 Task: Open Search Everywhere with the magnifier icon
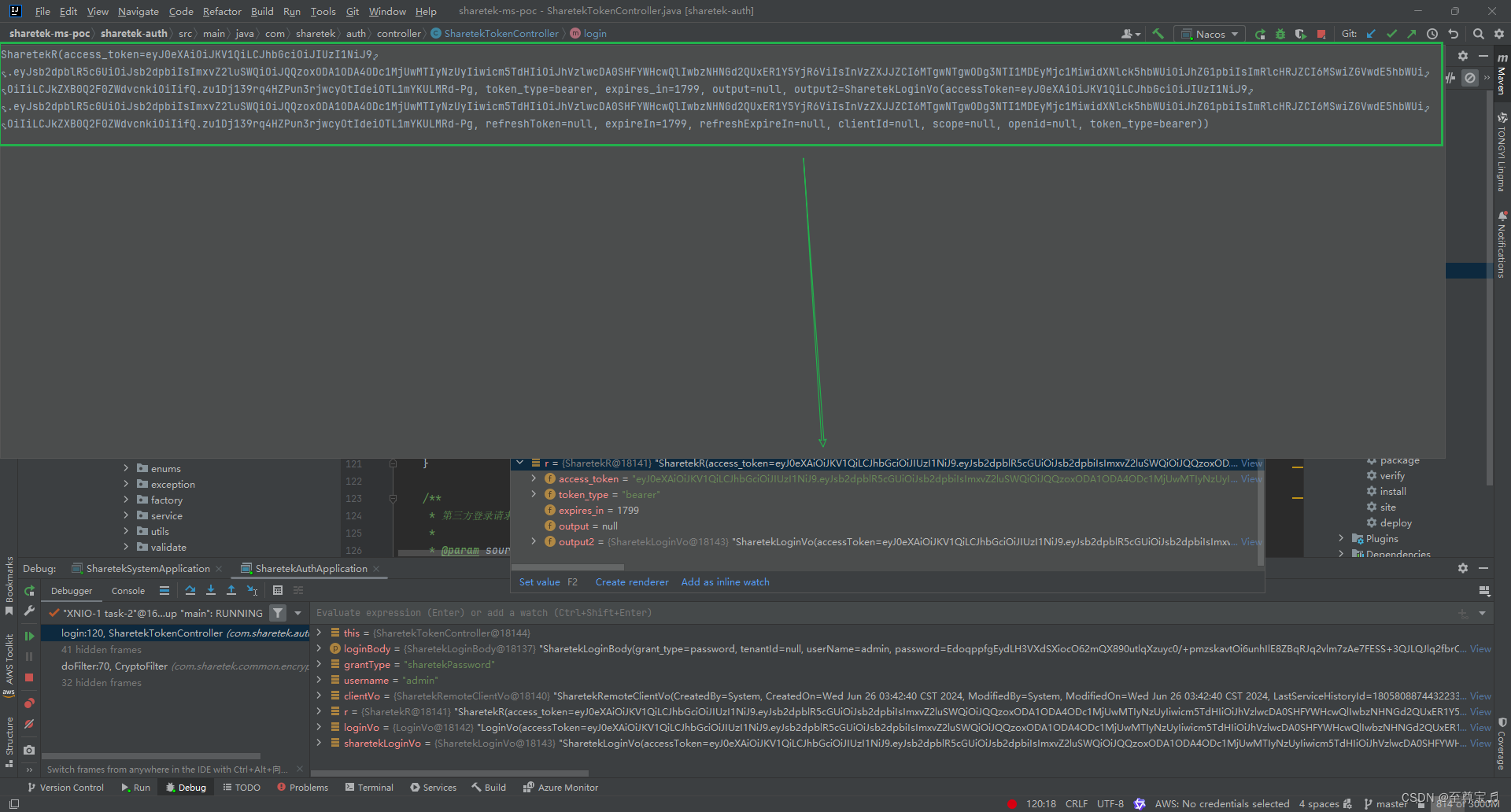coord(1479,34)
